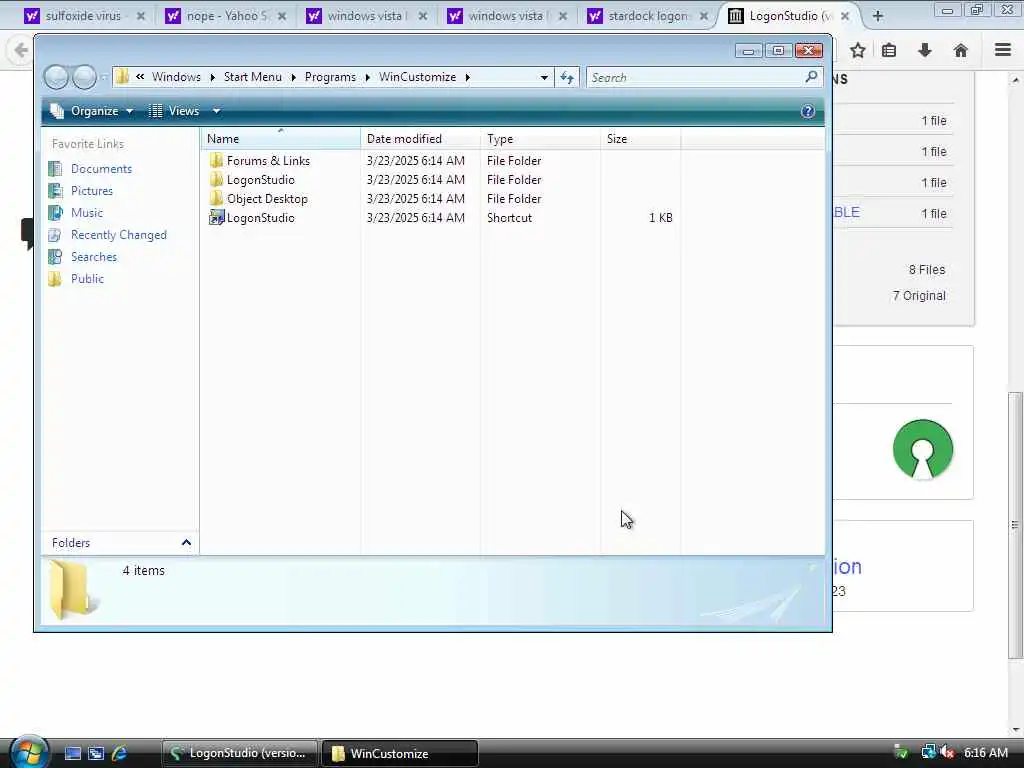Expand the arrow after the WinCustomize breadcrumb
Screen dimensions: 1024x768
click(468, 78)
